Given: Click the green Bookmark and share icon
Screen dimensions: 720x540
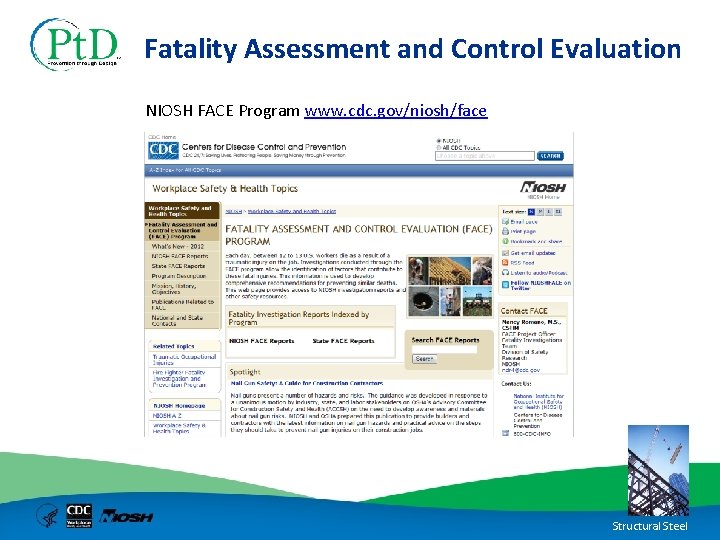Looking at the screenshot, I should (x=505, y=241).
